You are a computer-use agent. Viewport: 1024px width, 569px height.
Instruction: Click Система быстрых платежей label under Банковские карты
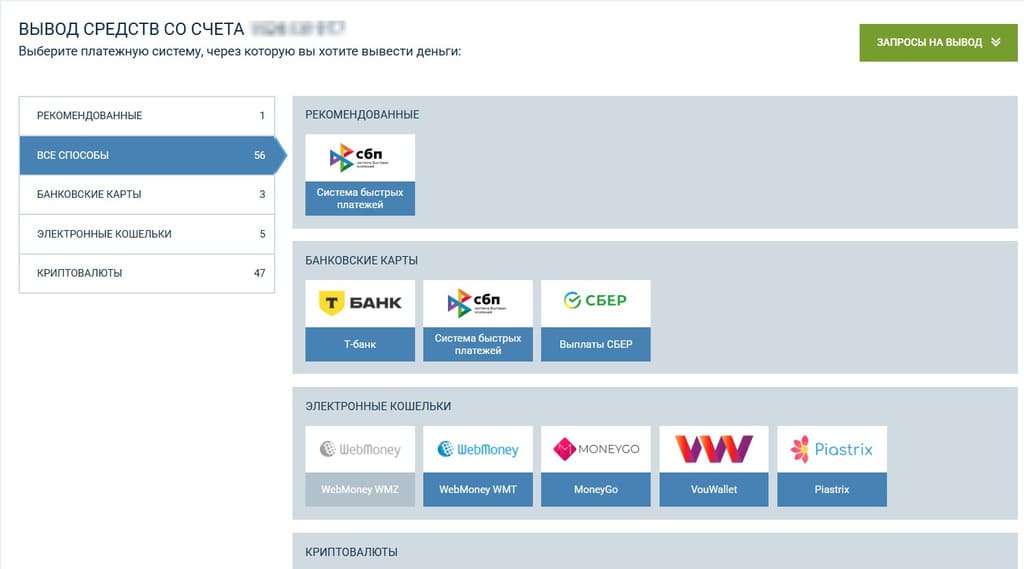tap(478, 344)
